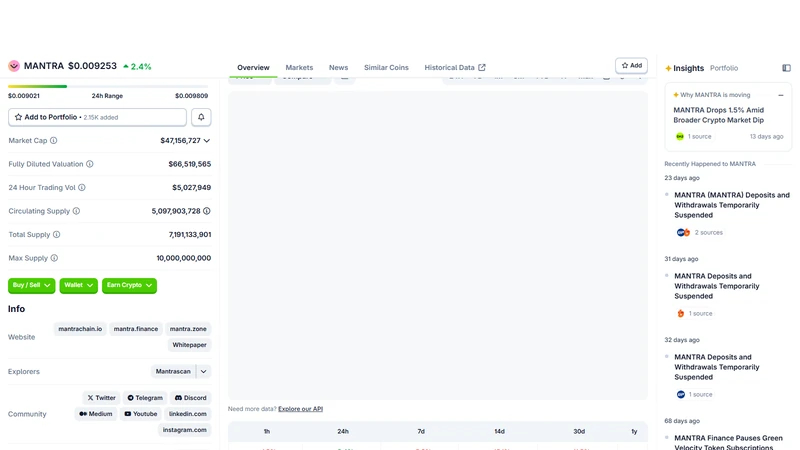The width and height of the screenshot is (800, 450).
Task: Click info icon beside 5,097,903,728 value
Action: point(207,211)
